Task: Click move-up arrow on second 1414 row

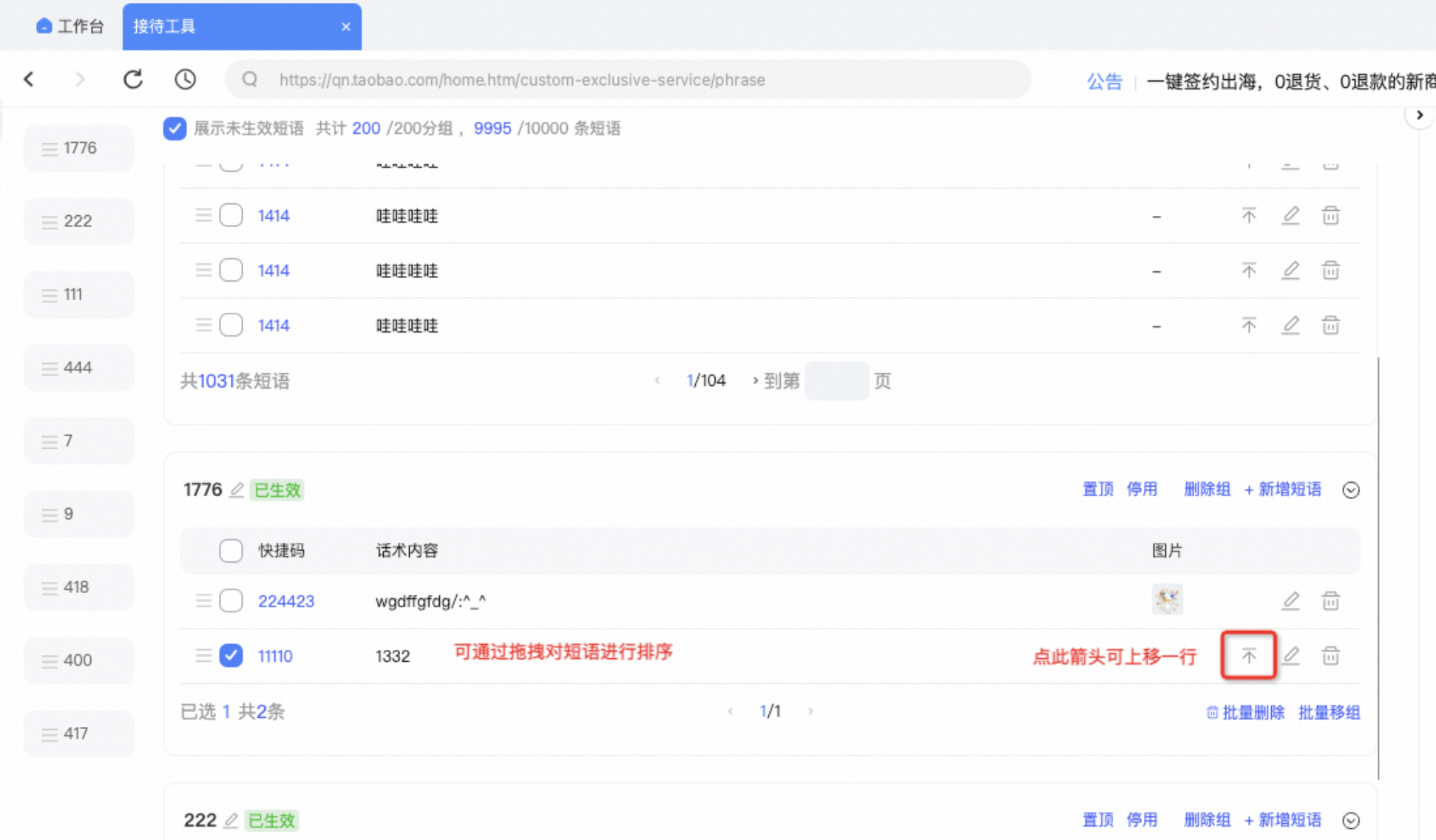Action: [x=1249, y=271]
